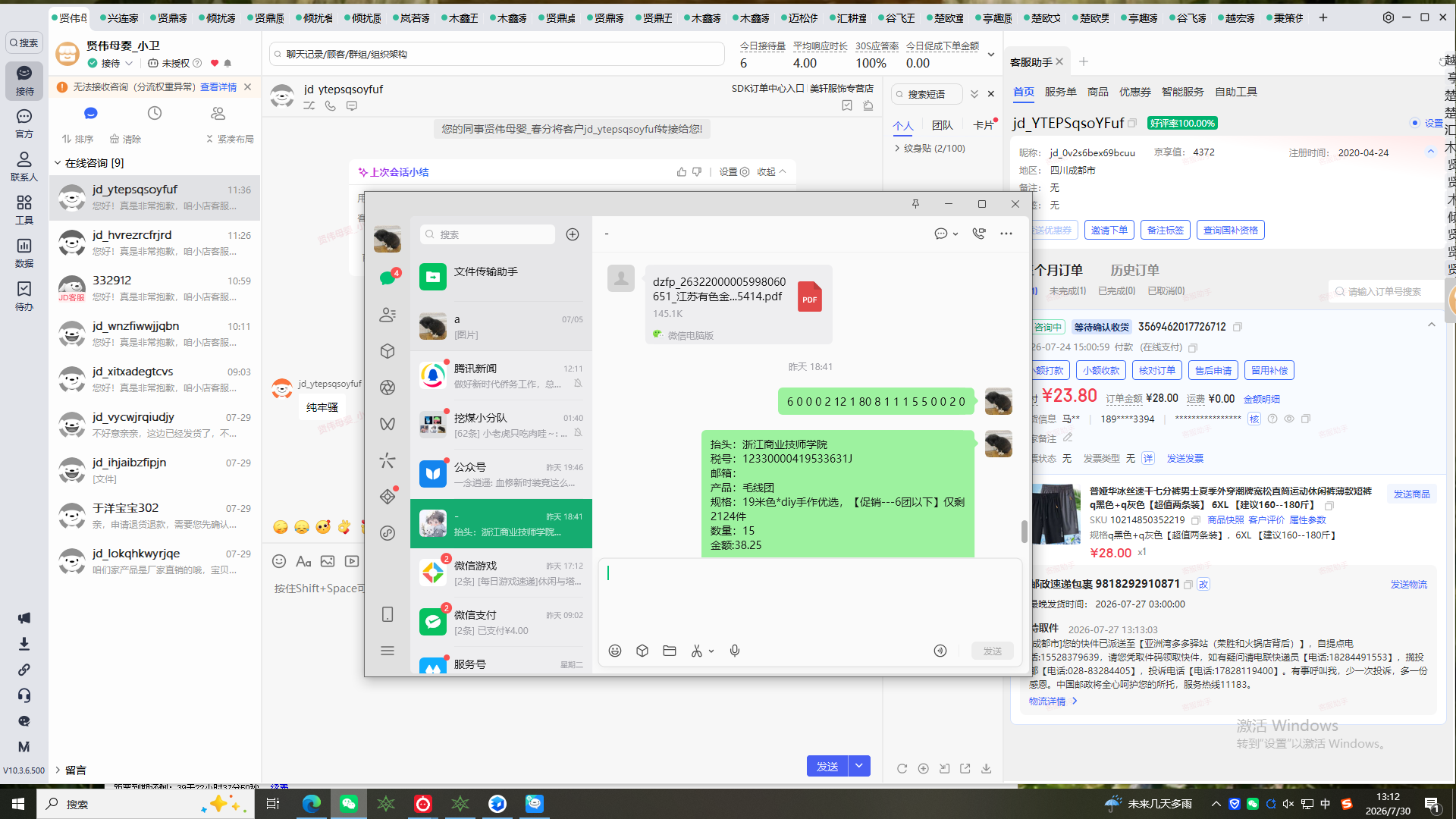1456x819 pixels.
Task: Toggle 紧凑布局 compact layout
Action: [230, 140]
